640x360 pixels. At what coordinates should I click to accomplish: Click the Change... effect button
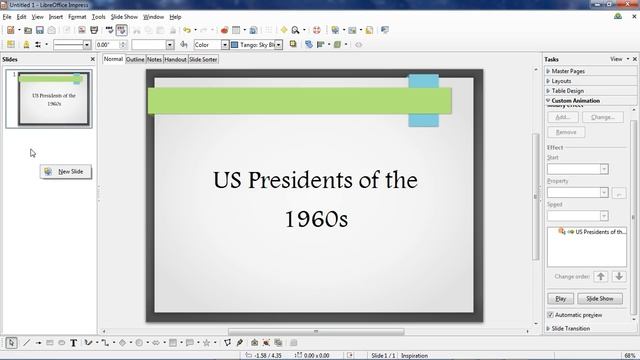[603, 117]
